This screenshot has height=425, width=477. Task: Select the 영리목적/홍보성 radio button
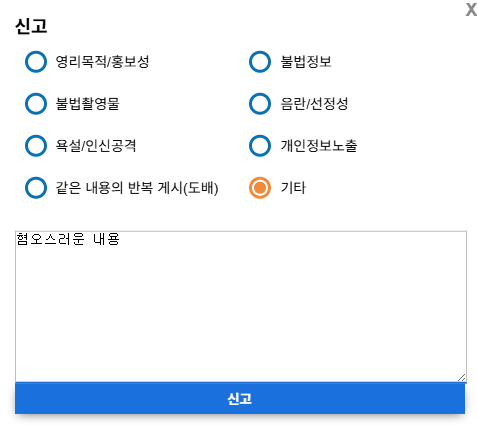coord(36,62)
